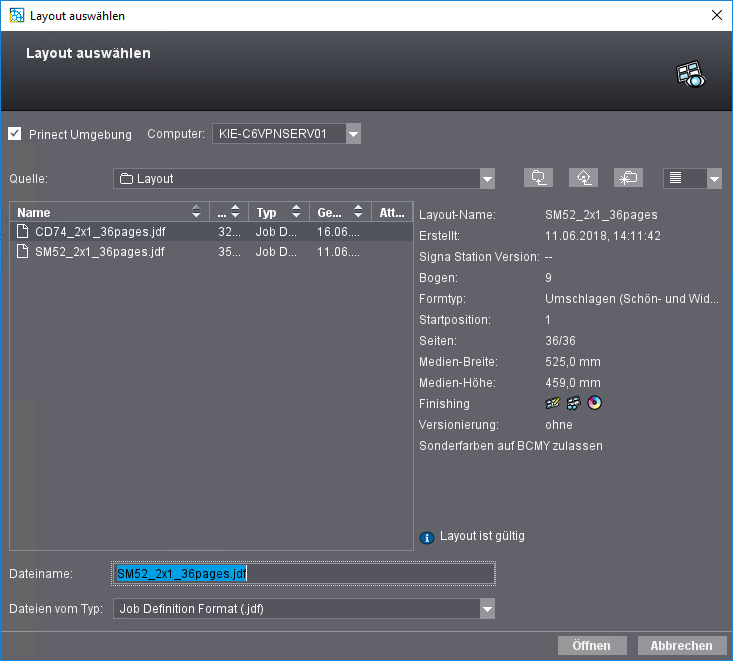
Task: Click the Dateiname input field
Action: click(303, 574)
